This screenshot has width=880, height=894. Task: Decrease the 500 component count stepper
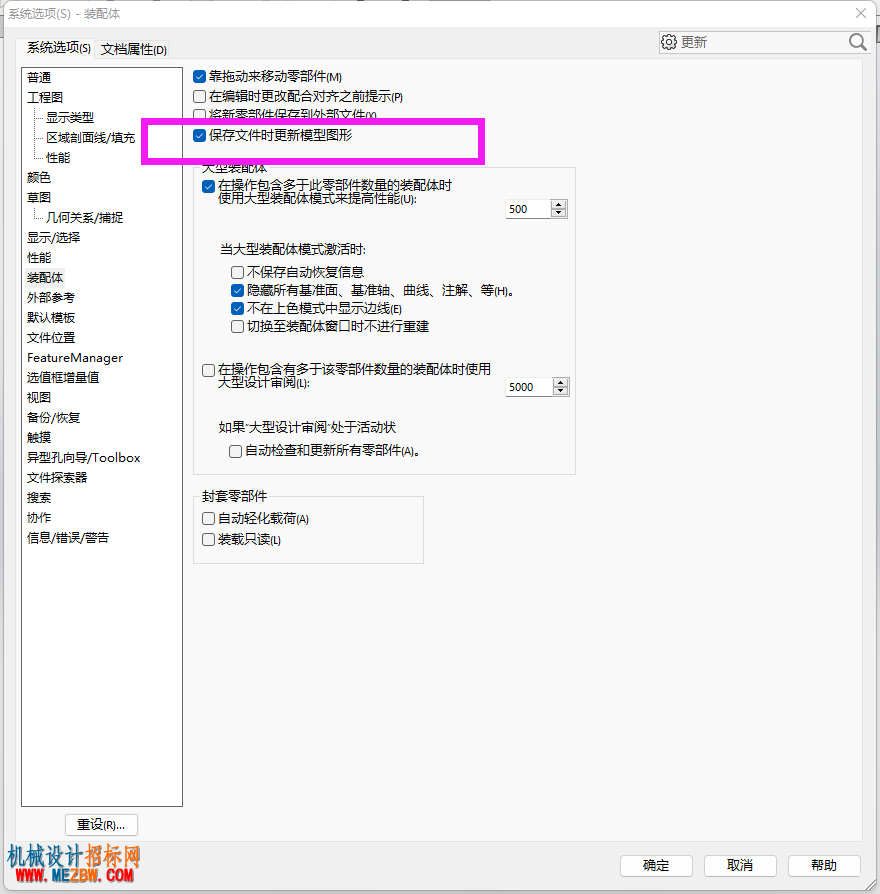click(x=558, y=213)
